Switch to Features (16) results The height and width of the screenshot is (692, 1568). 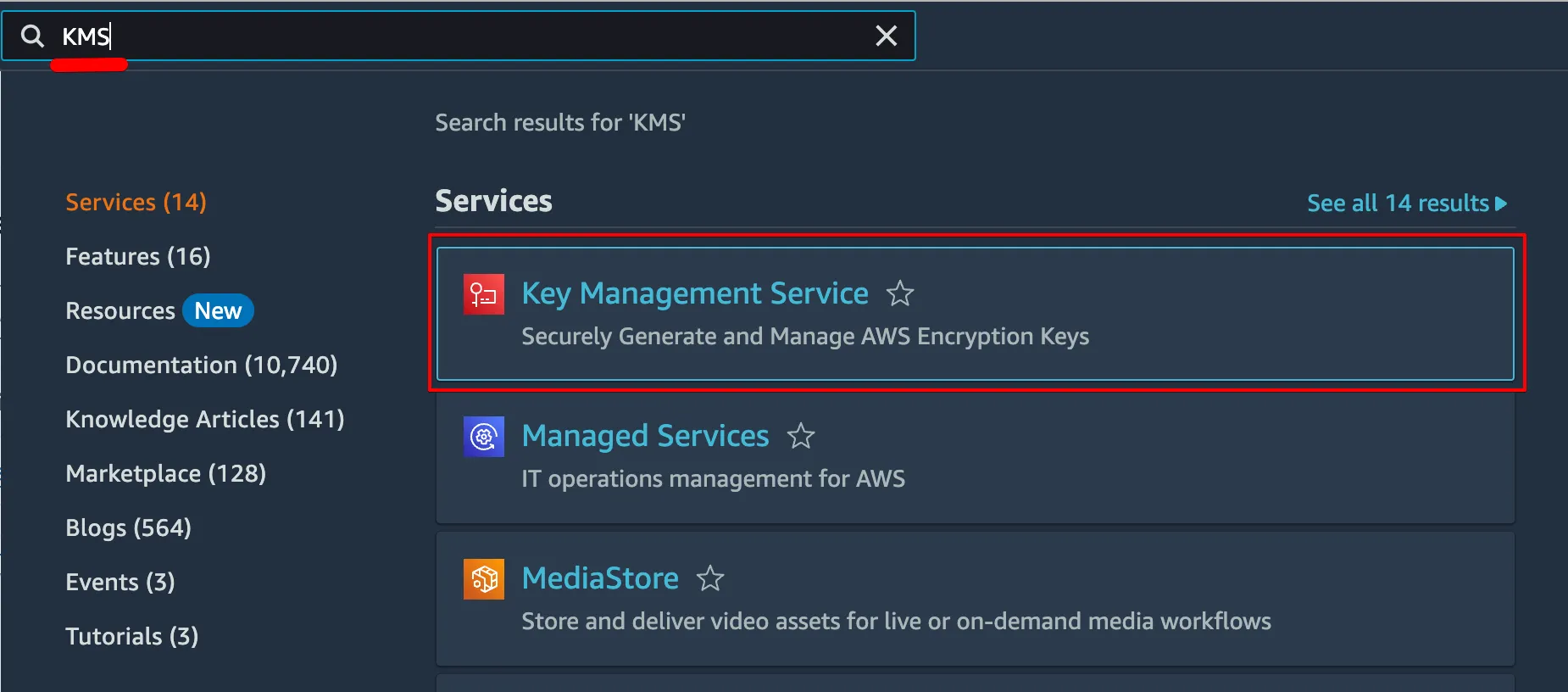(137, 256)
